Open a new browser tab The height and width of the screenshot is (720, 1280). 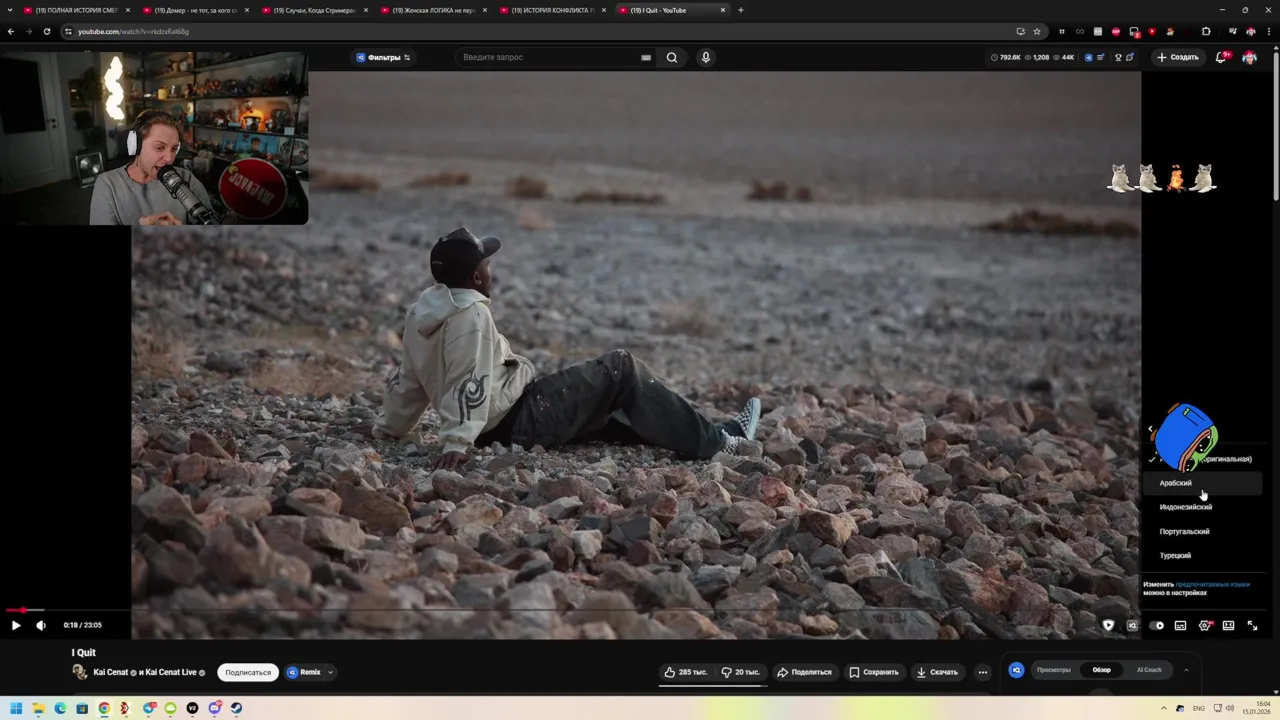[741, 10]
